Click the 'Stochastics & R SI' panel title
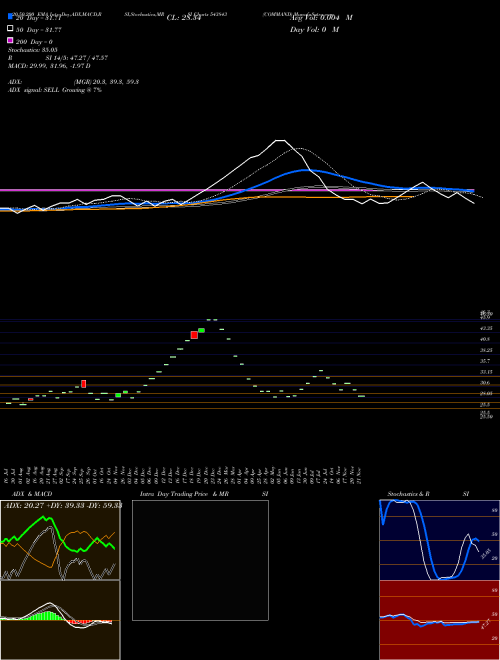 (x=428, y=494)
